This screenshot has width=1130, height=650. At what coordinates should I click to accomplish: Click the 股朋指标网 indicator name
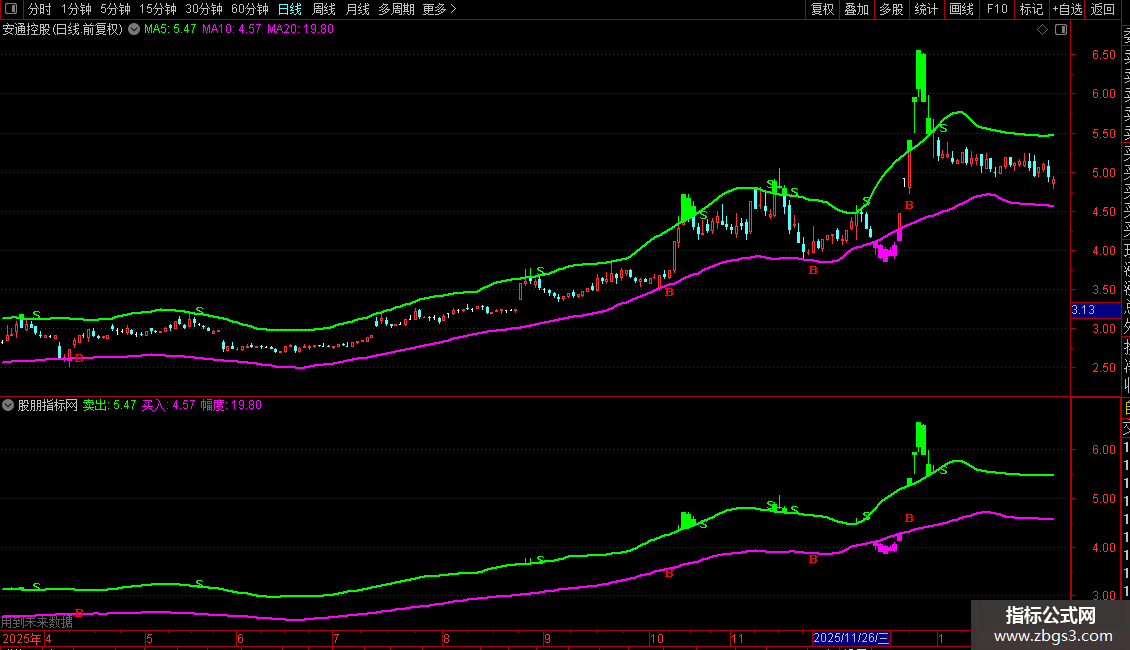click(48, 405)
